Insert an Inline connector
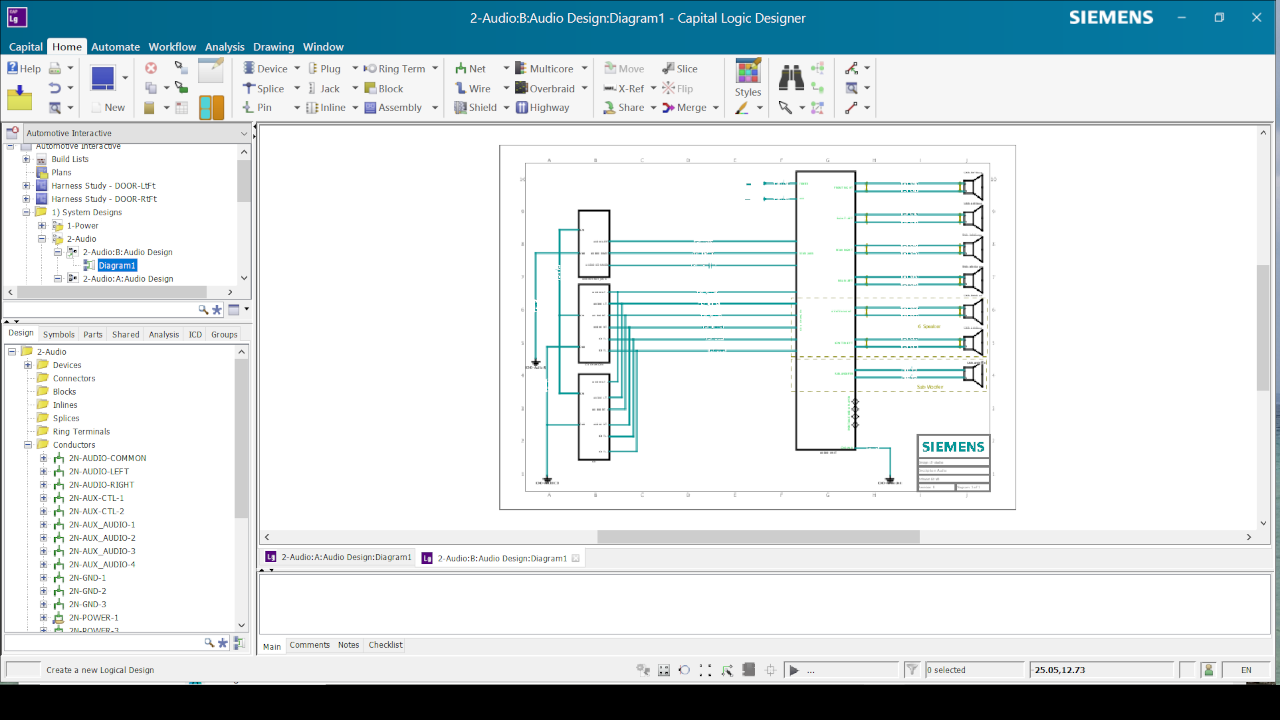The height and width of the screenshot is (720, 1280). 326,107
